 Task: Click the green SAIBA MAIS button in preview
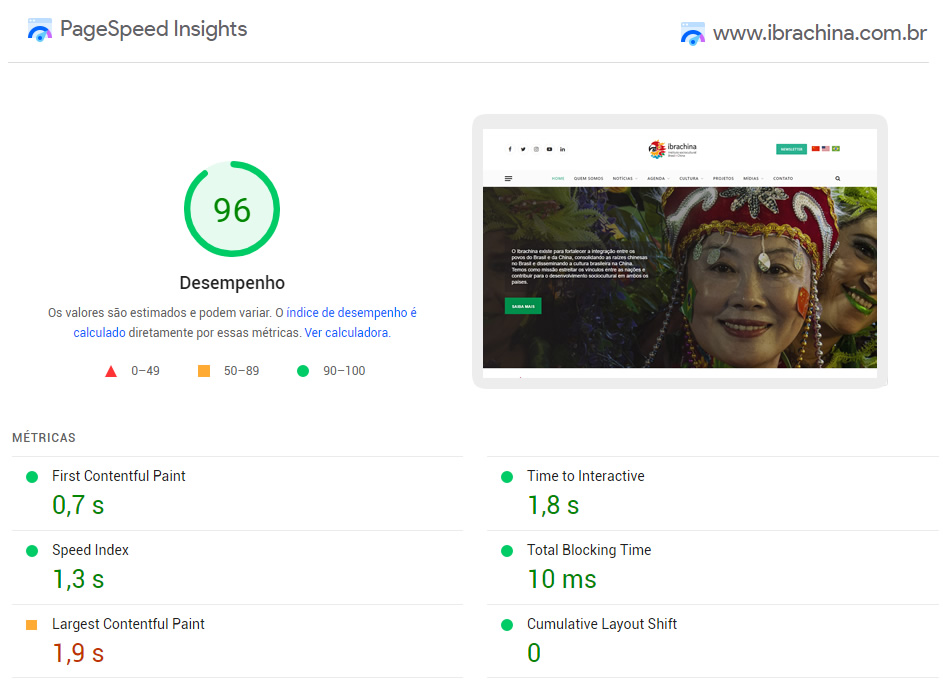[523, 306]
